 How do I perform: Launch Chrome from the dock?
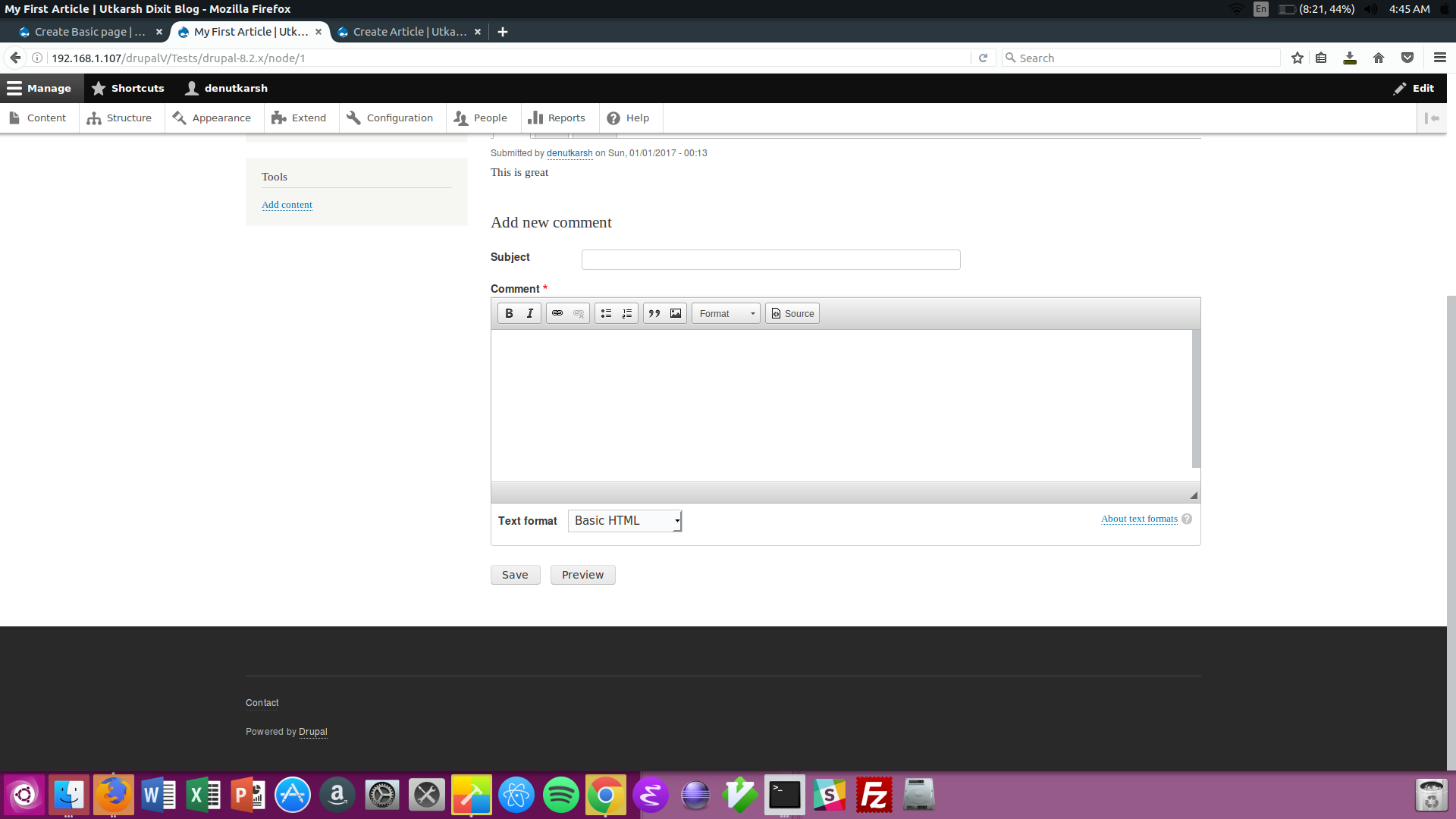click(606, 795)
